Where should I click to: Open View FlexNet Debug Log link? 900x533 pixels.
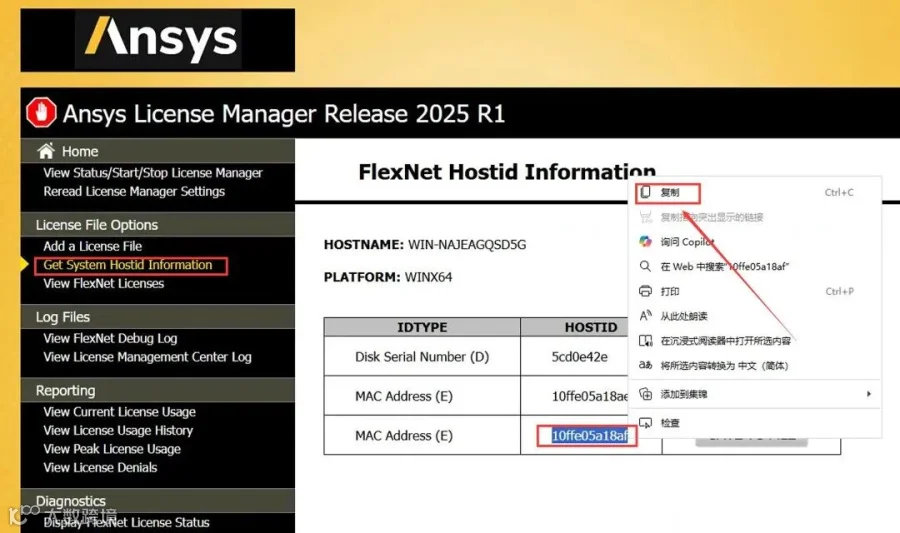(x=110, y=339)
